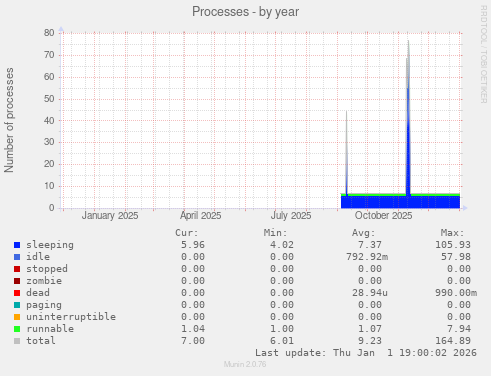Click the 'Max:' column header
Viewport: 491px width, 376px height.
[452, 233]
